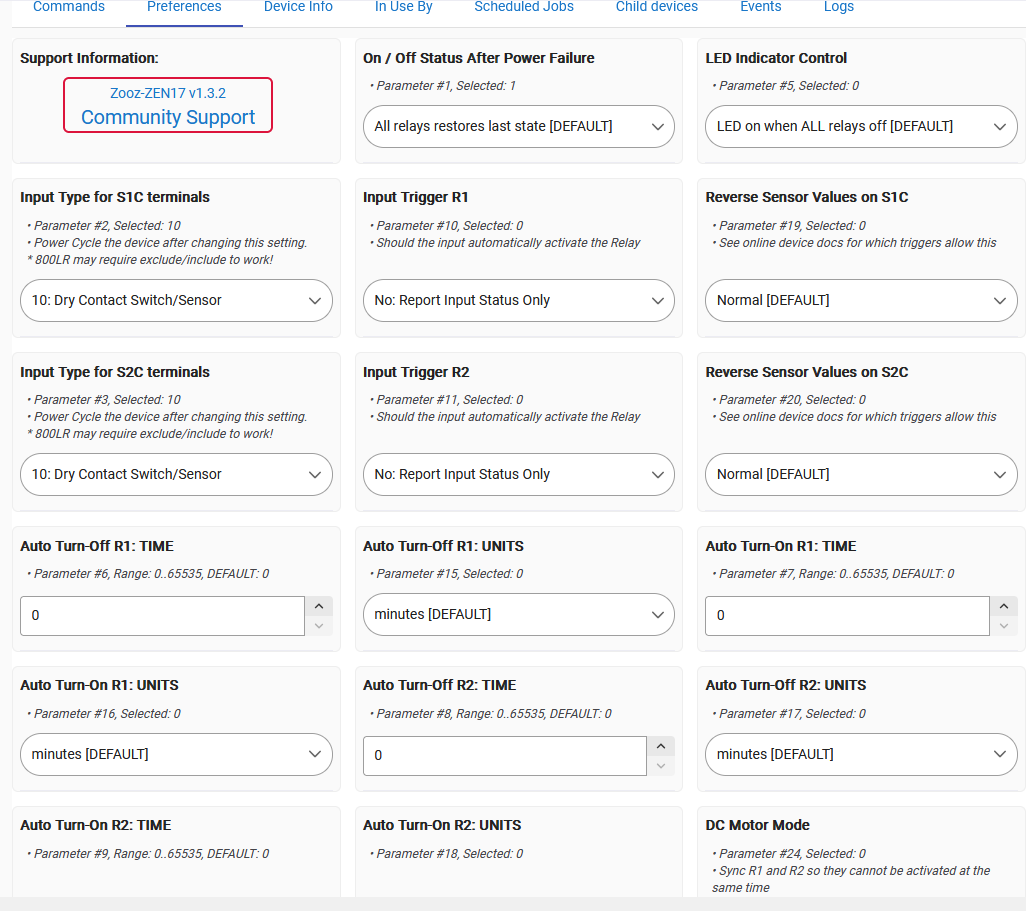Open On/Off Status After Power Failure dropdown
Screen dimensions: 1026x911
coord(518,127)
